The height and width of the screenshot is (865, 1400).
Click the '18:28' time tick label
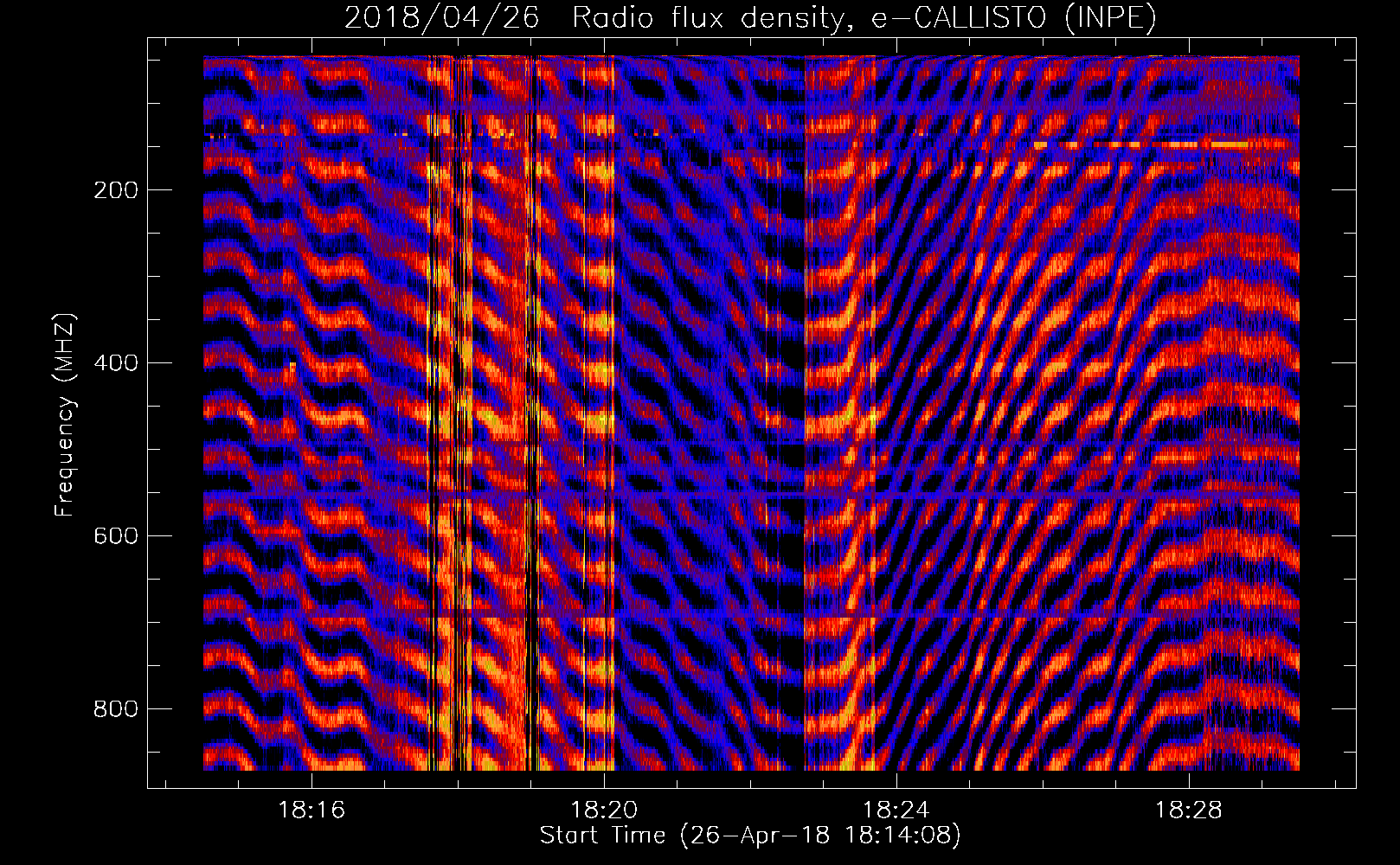point(1189,811)
